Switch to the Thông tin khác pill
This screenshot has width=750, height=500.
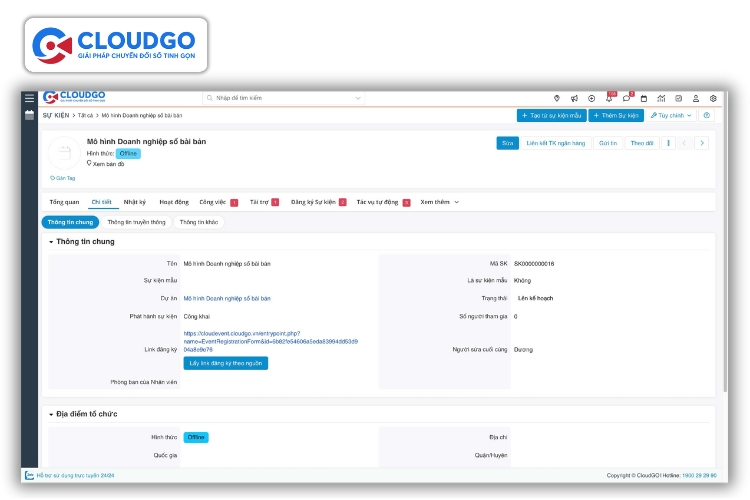[199, 222]
